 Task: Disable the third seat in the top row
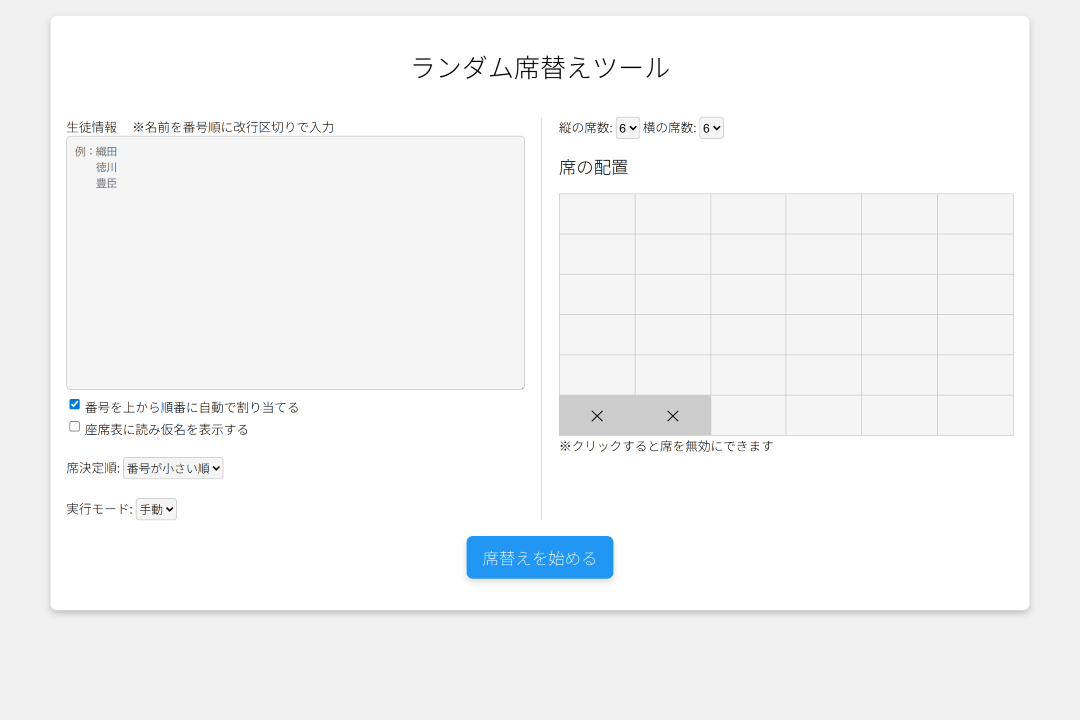(749, 213)
